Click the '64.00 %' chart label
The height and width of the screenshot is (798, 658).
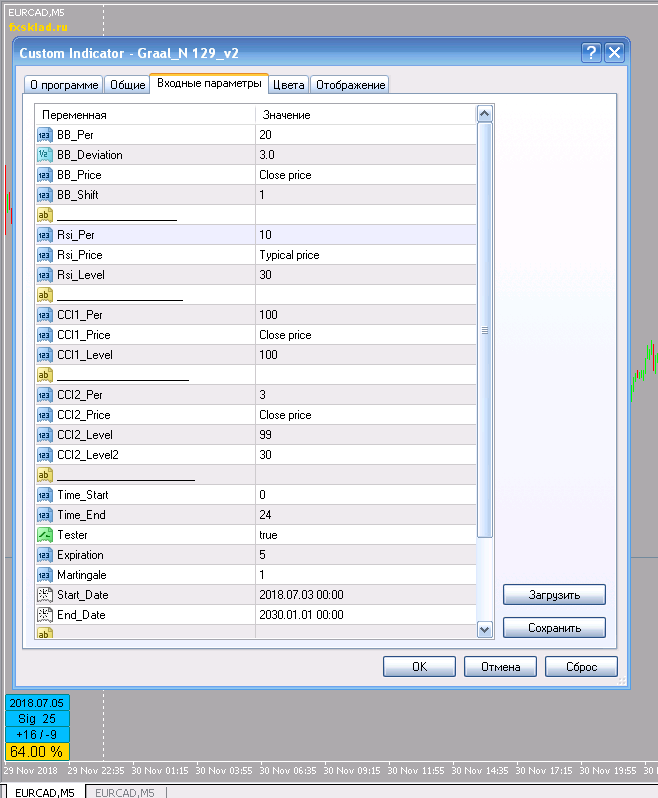[37, 752]
